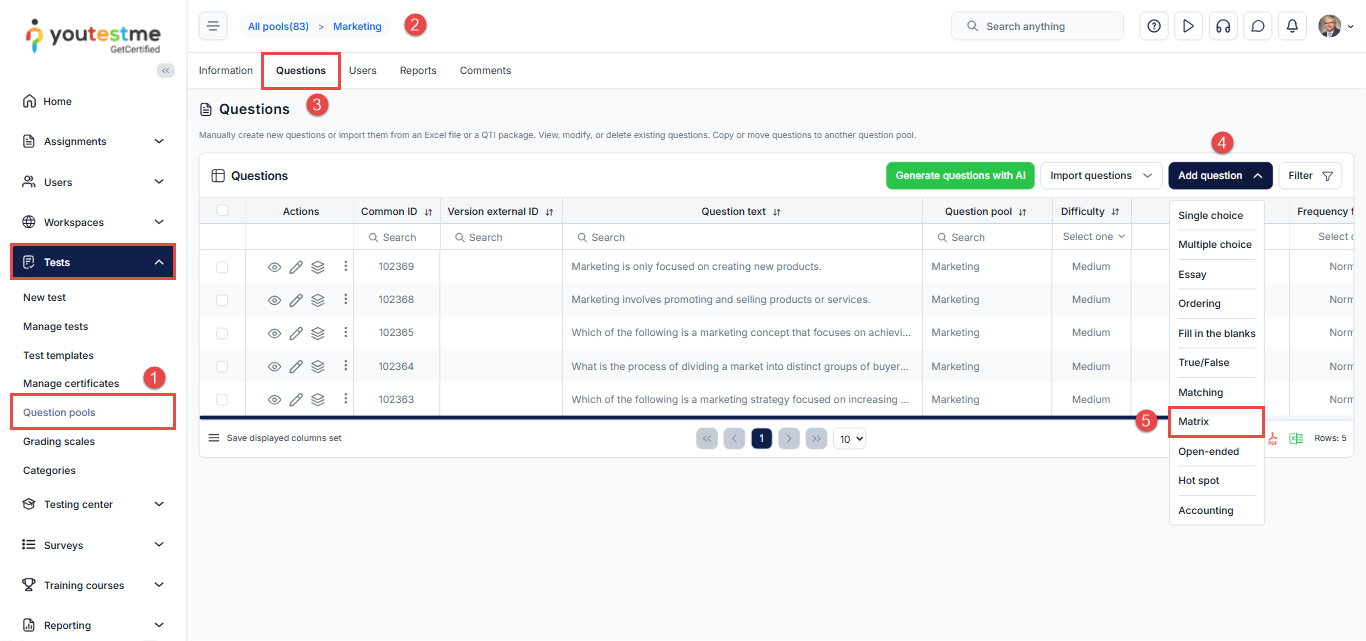Click the Question text search field
The image size is (1366, 641).
(742, 238)
